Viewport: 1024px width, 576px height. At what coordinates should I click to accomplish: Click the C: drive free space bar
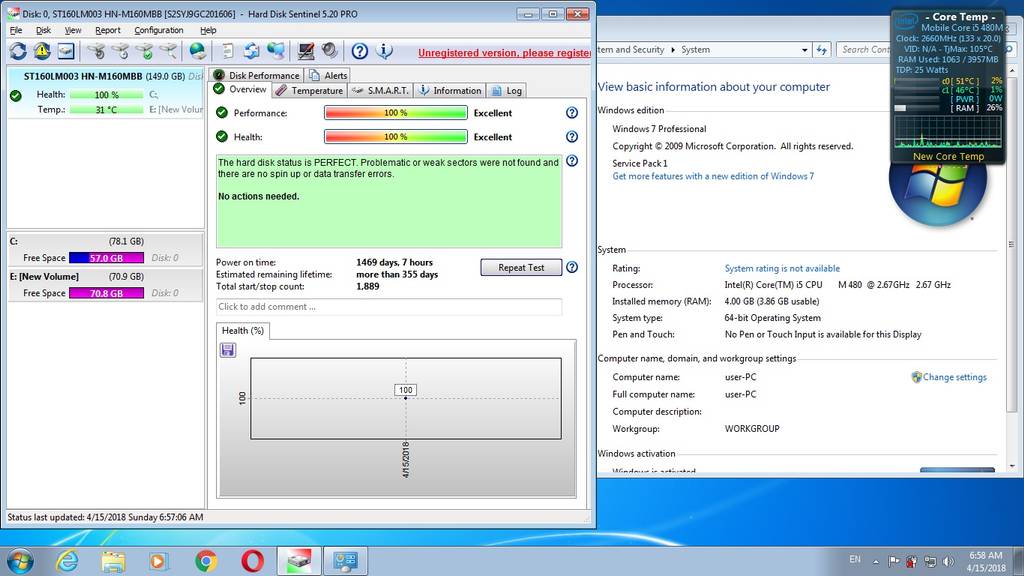pyautogui.click(x=106, y=258)
